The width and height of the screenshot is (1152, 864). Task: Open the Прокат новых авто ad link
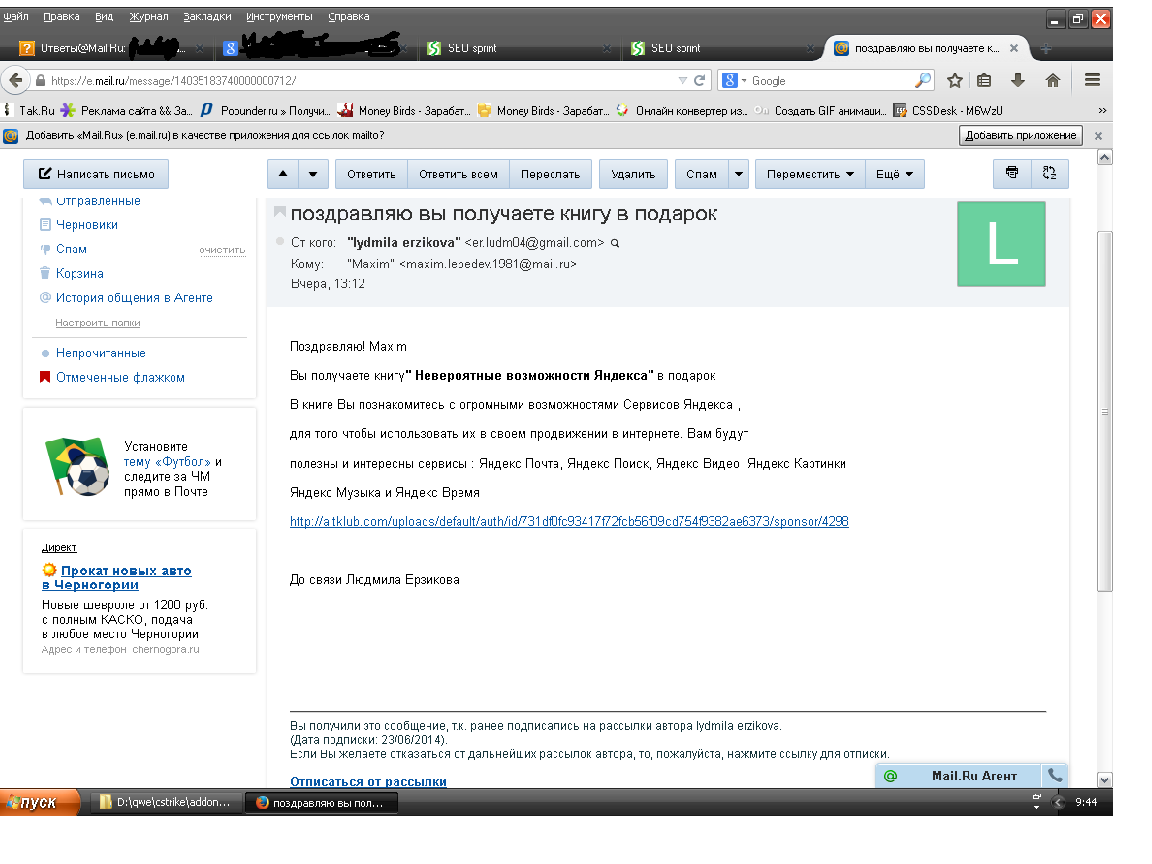tap(117, 577)
